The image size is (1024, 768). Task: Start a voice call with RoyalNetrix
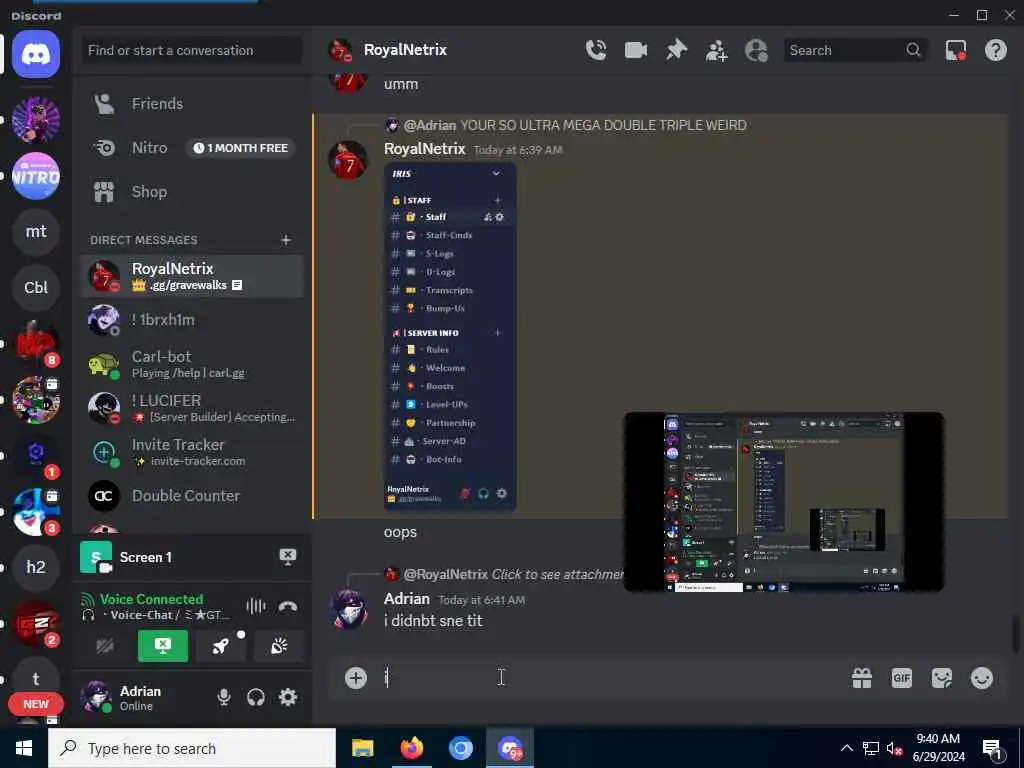(x=596, y=50)
